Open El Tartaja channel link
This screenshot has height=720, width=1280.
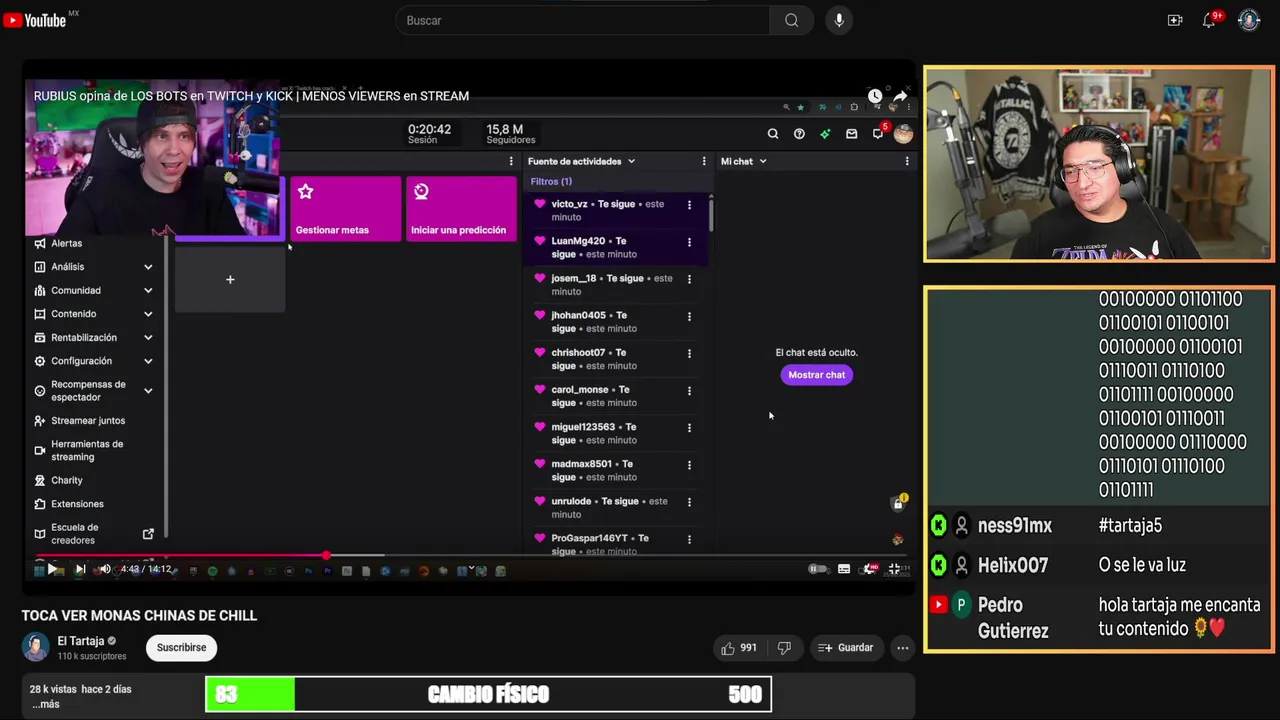tap(81, 641)
